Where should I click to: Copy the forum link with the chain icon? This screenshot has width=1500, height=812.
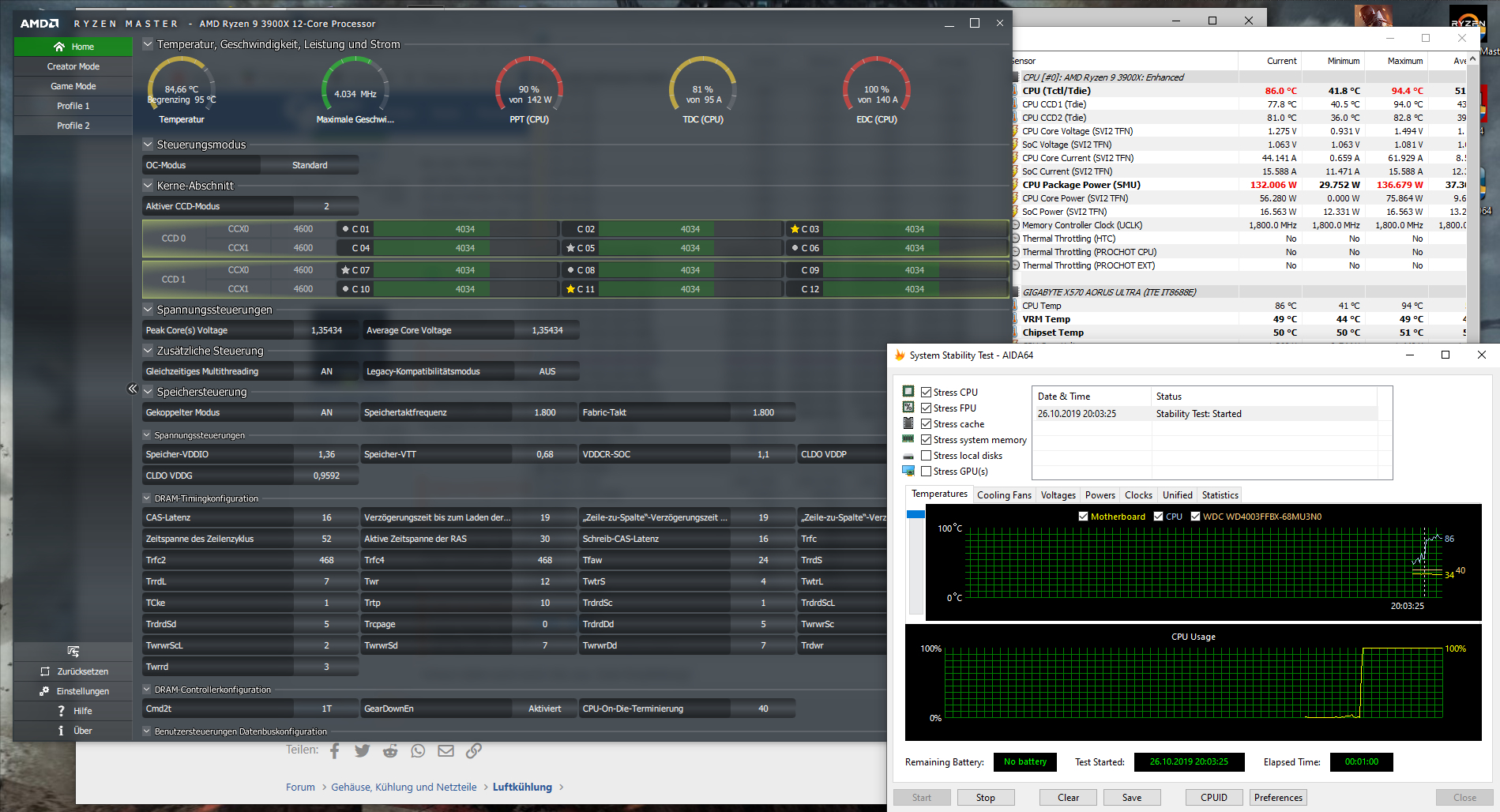click(x=473, y=750)
